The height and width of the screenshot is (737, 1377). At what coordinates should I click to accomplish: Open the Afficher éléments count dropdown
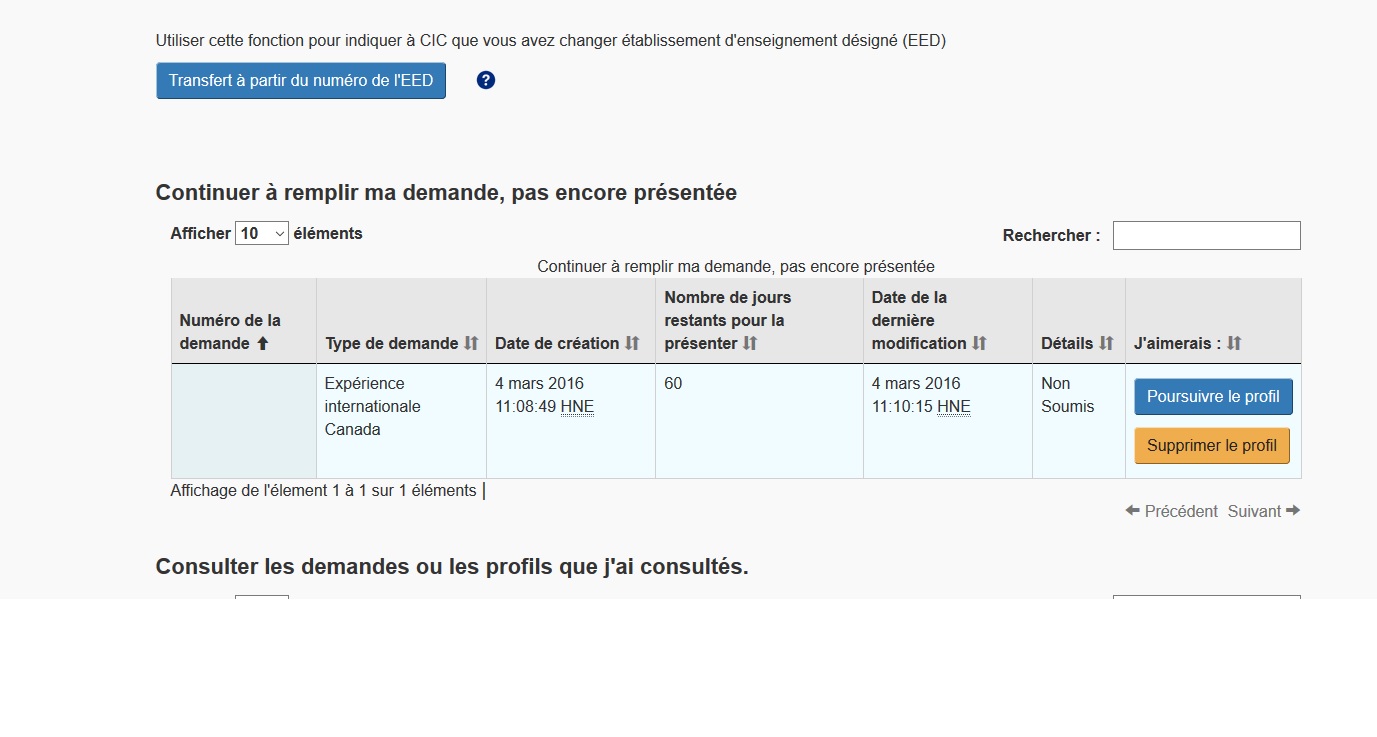(x=262, y=234)
